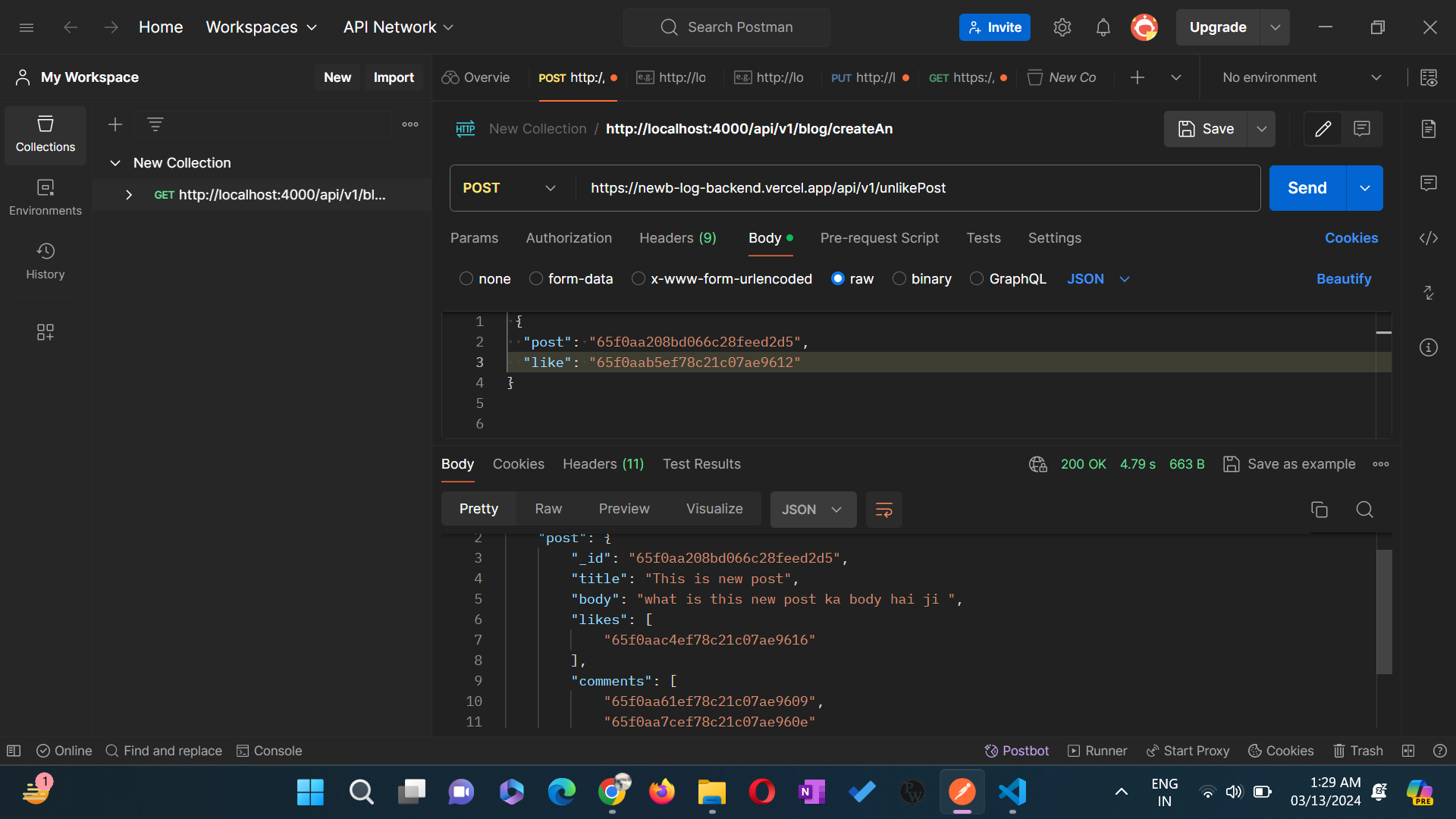Viewport: 1456px width, 819px height.
Task: Open the code snippet panel
Action: [1429, 238]
